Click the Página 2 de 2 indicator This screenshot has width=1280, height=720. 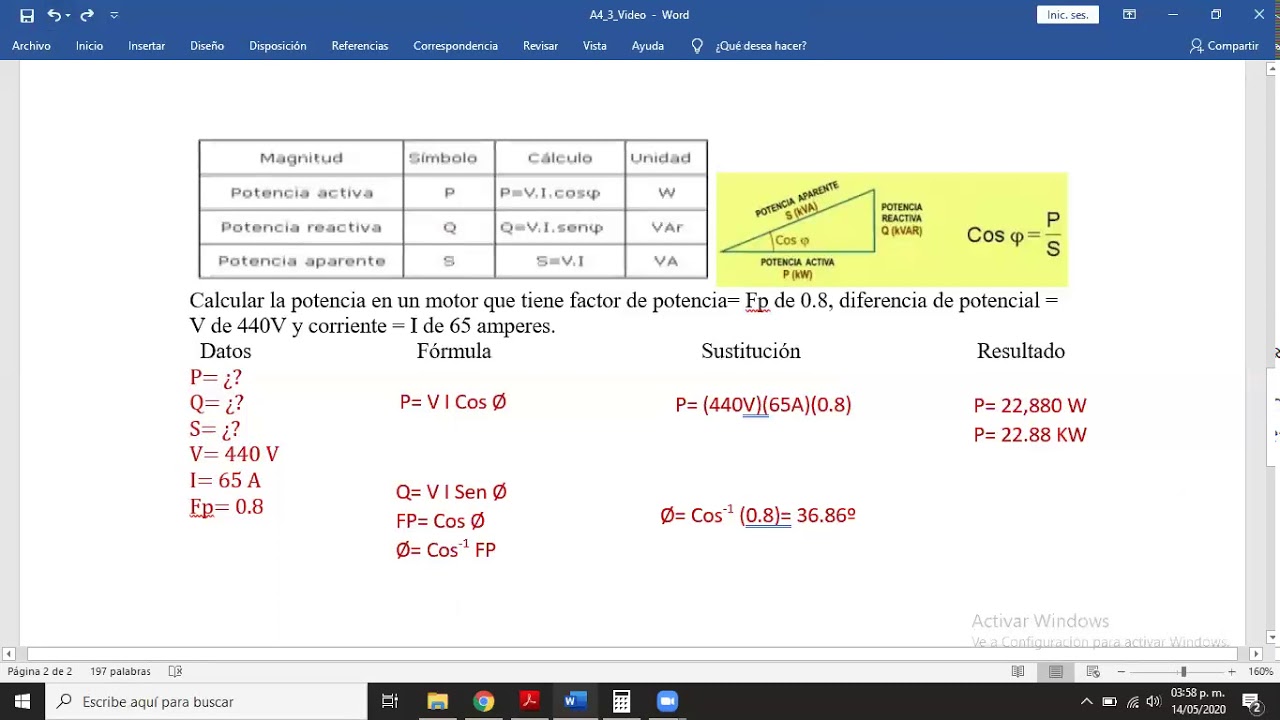40,672
